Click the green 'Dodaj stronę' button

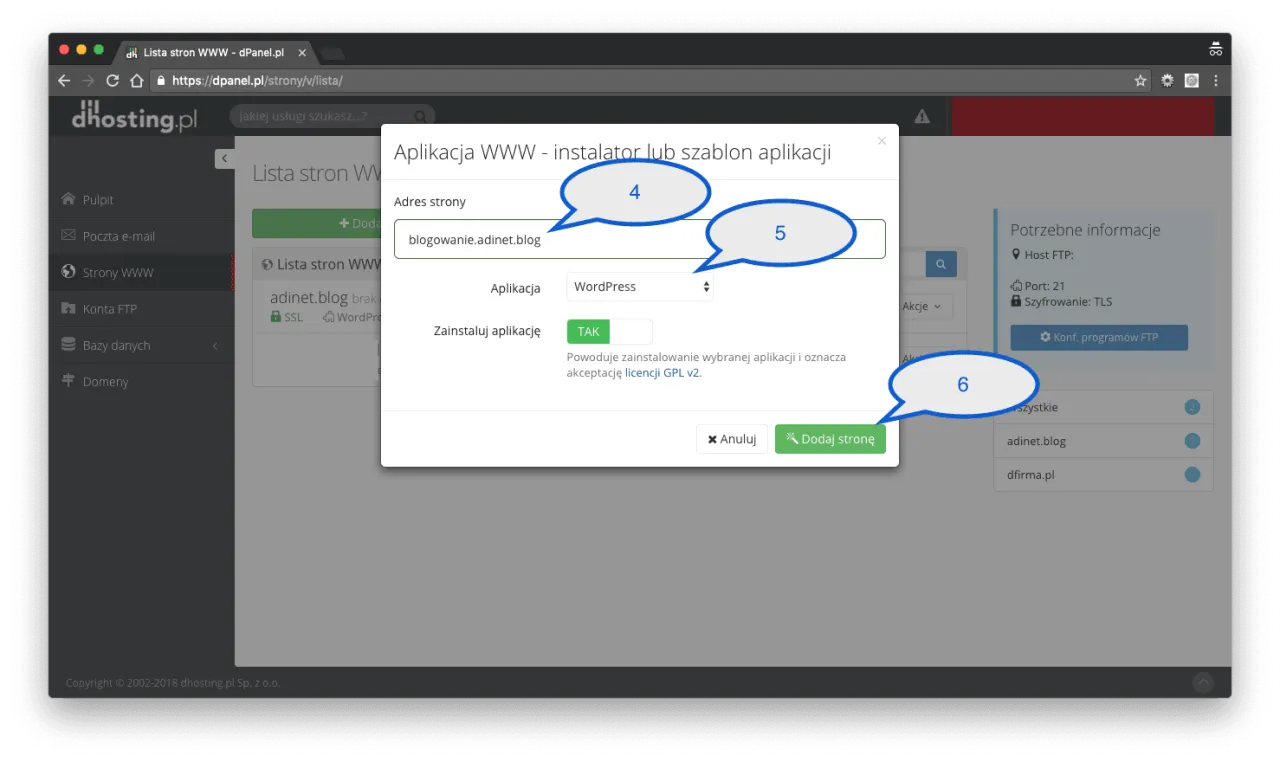pos(830,439)
